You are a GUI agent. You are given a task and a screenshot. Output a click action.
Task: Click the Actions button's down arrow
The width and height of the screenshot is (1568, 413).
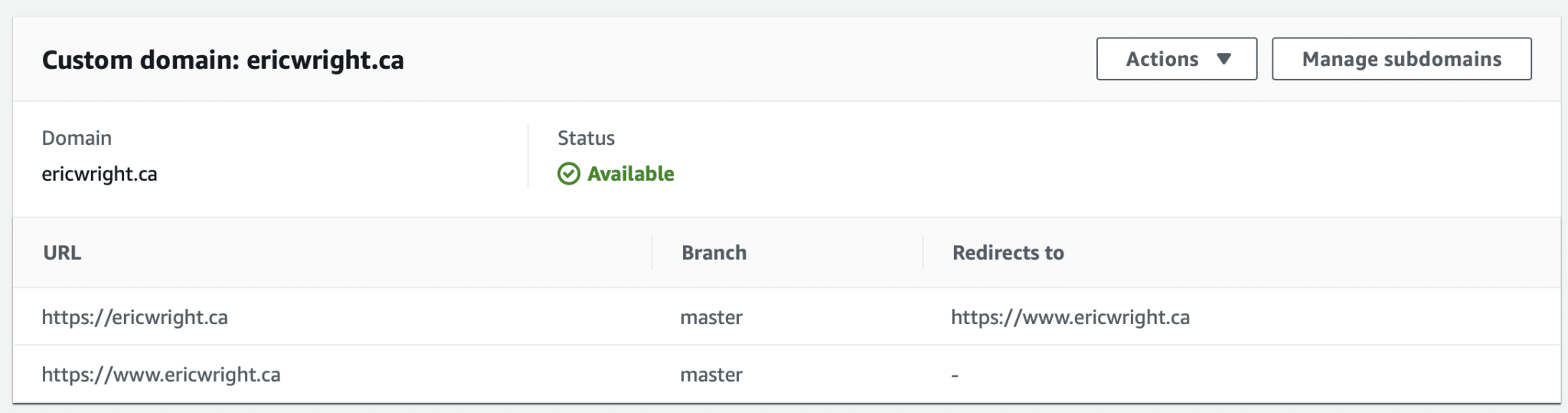point(1223,59)
